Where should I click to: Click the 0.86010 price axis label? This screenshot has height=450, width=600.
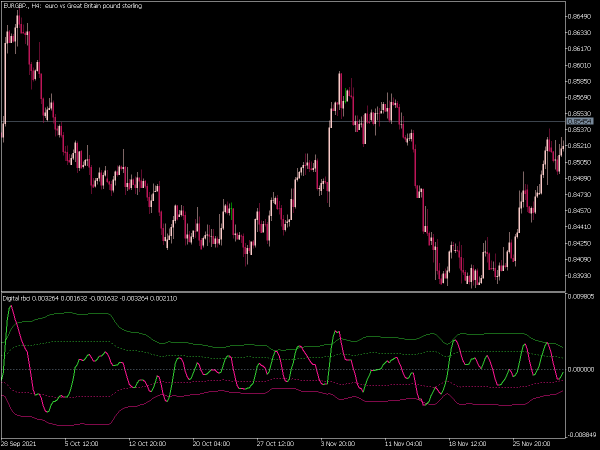coord(580,65)
